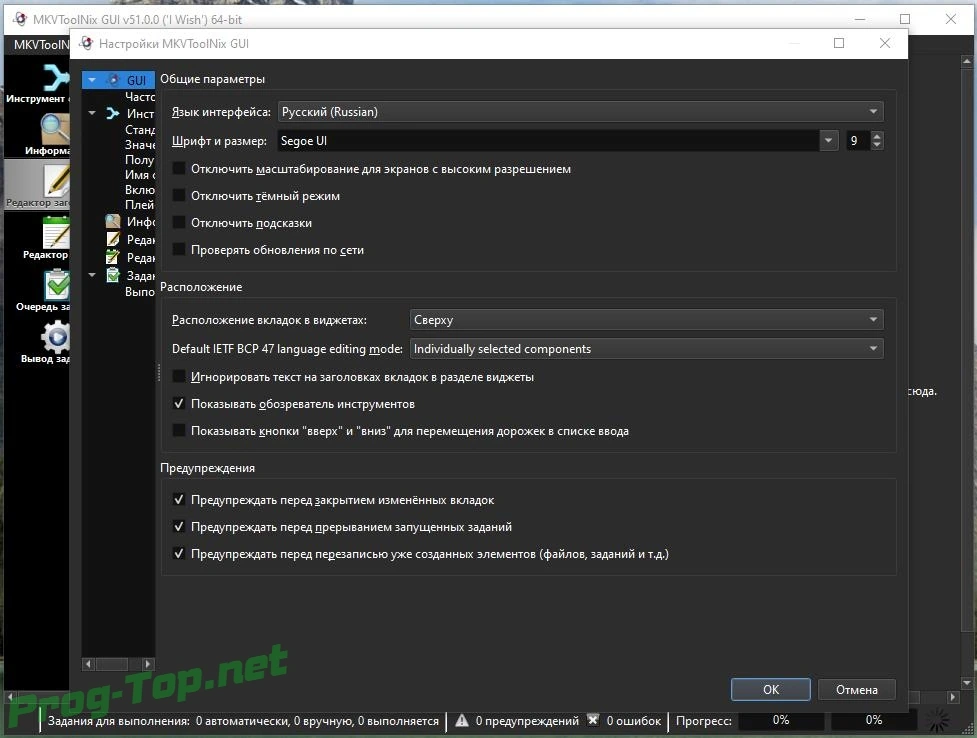Click the main window horizontal scrollbar right arrow
The image size is (977, 738).
pyautogui.click(x=953, y=697)
